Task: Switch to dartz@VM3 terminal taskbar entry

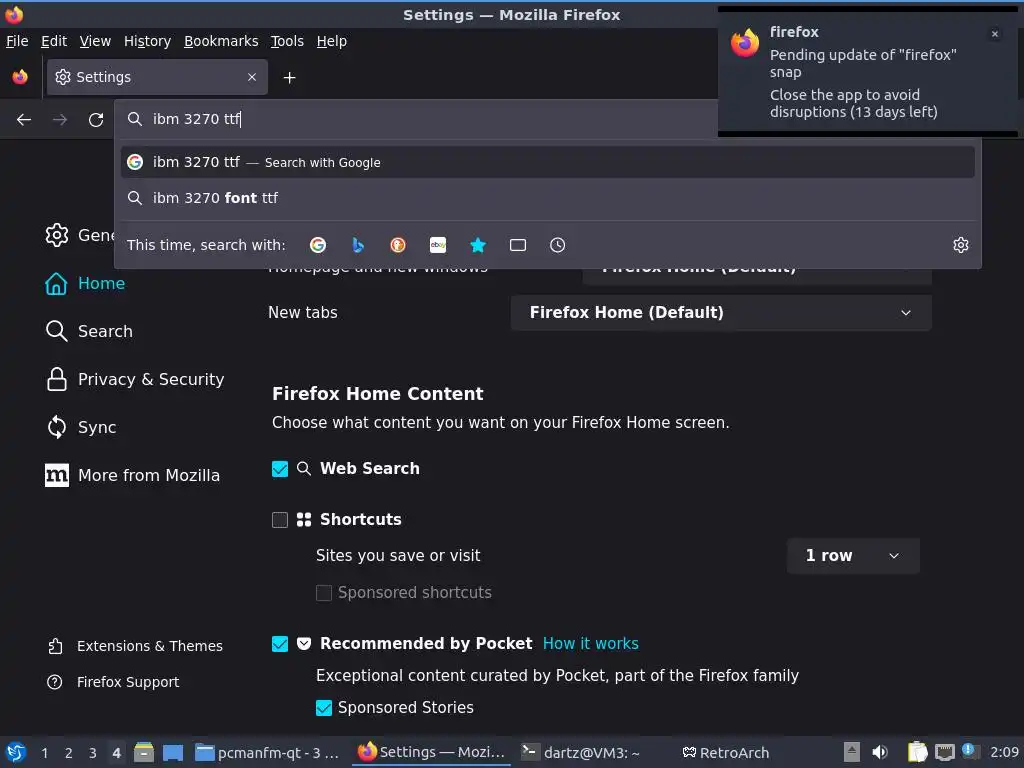Action: pyautogui.click(x=581, y=753)
